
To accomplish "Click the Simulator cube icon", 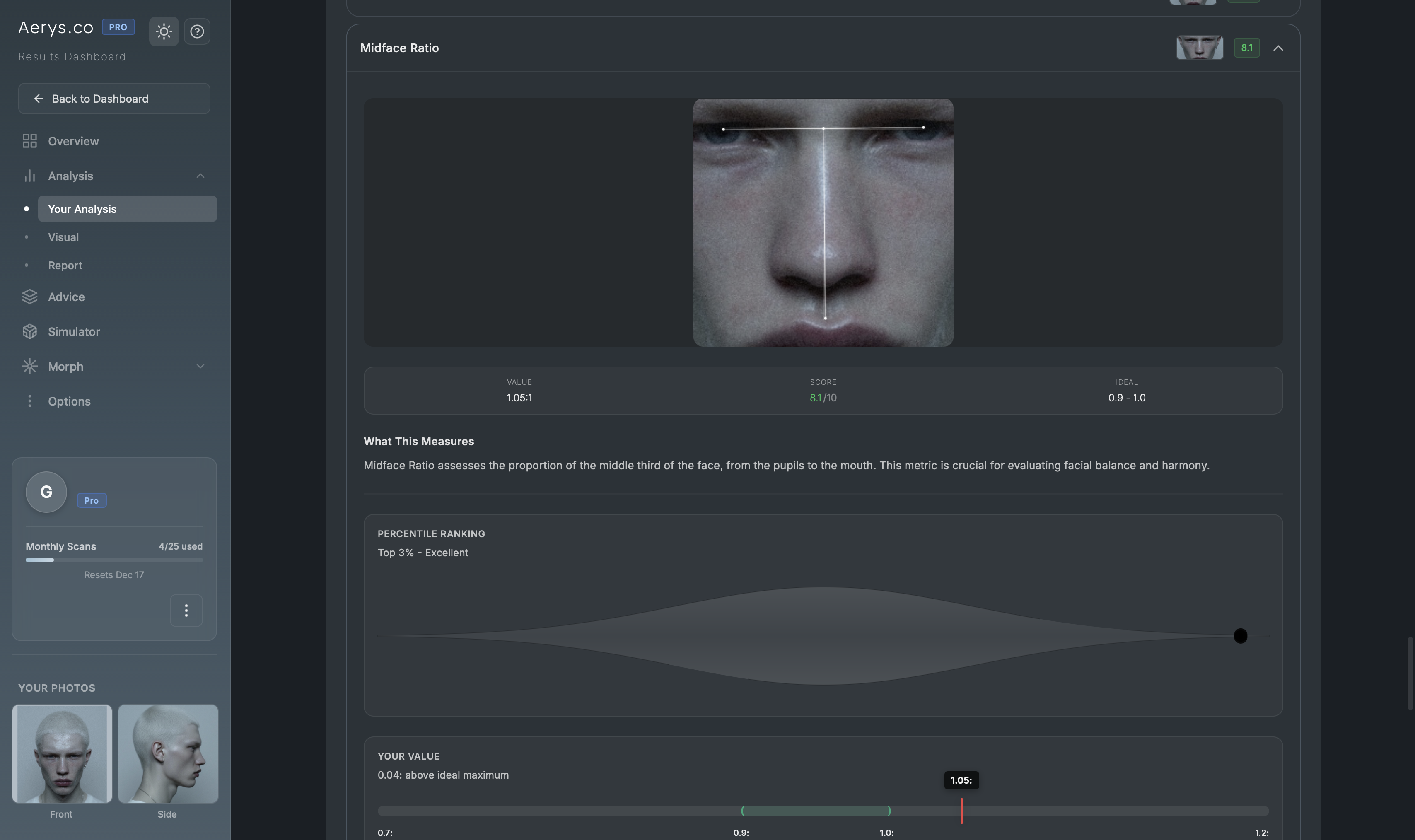I will pos(29,332).
